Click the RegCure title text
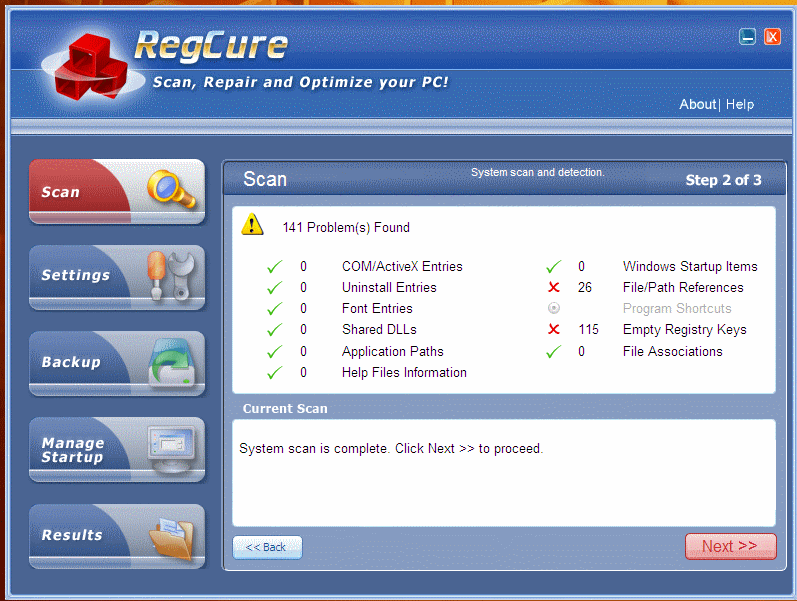 coord(211,46)
